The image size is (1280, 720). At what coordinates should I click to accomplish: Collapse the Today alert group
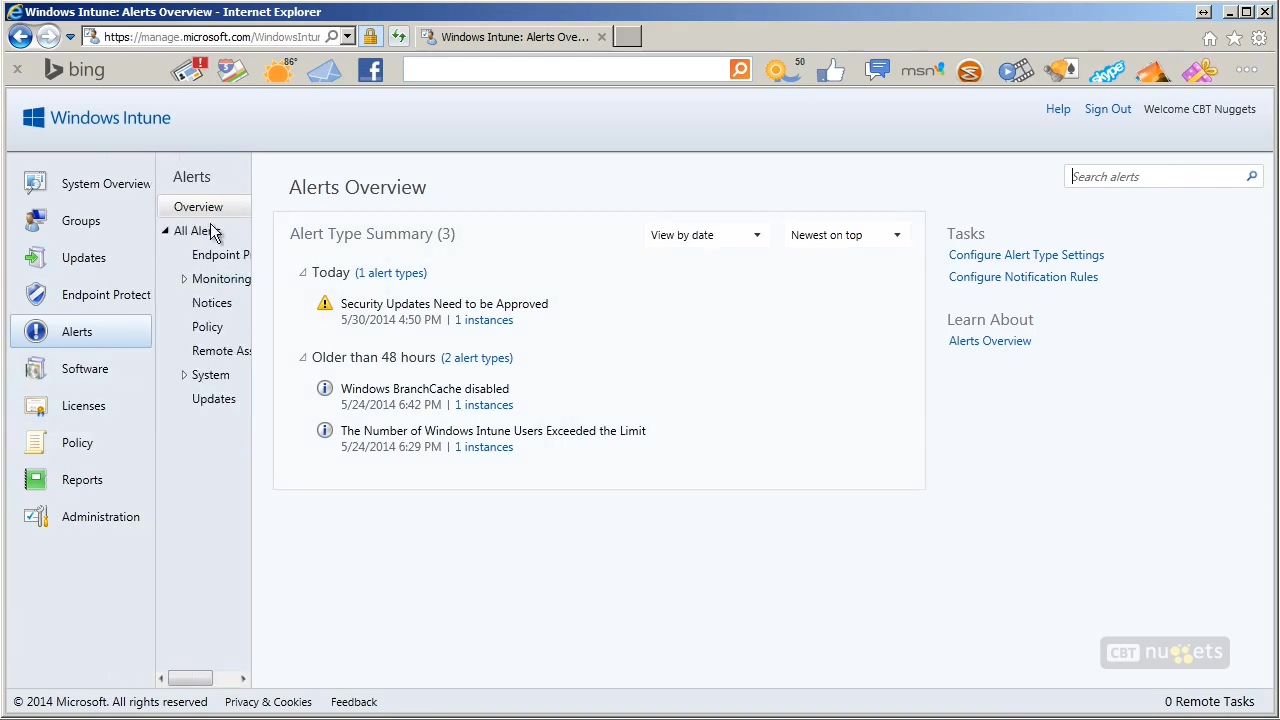[303, 273]
